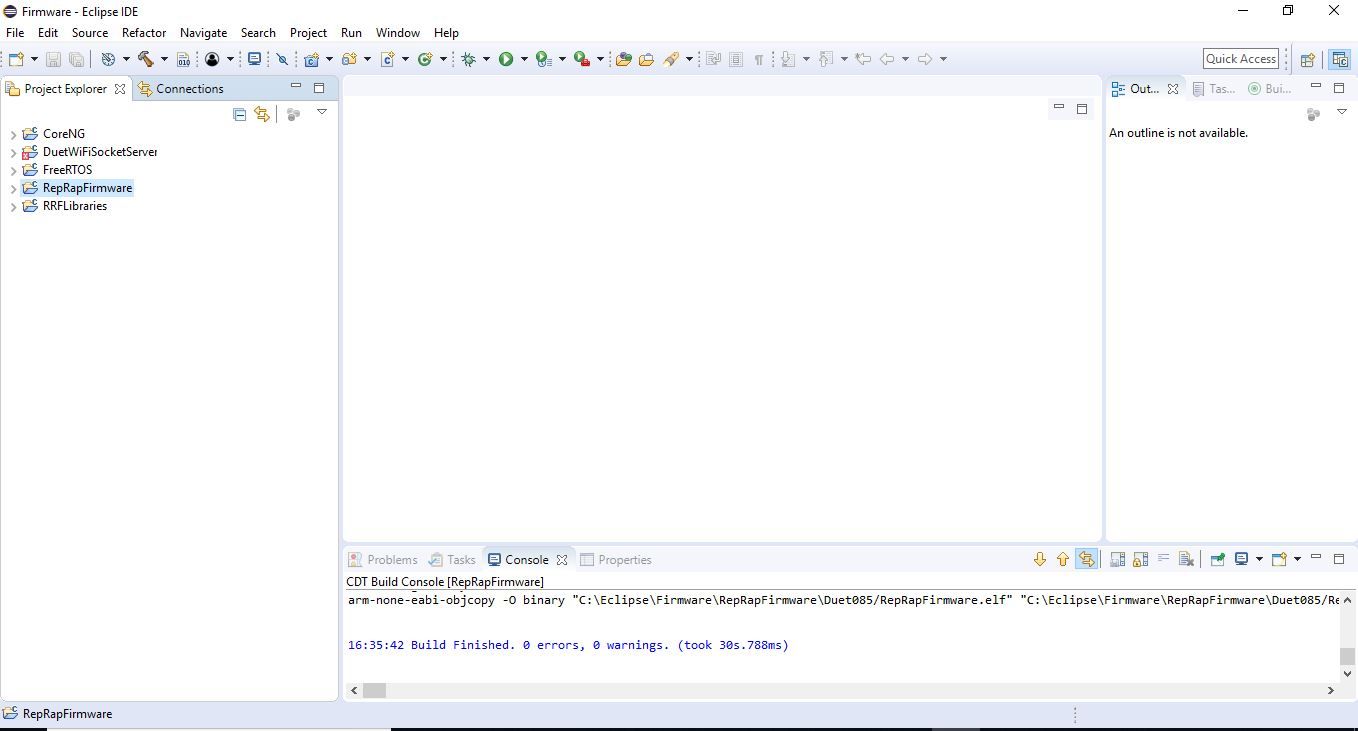The width and height of the screenshot is (1358, 731).
Task: Select the C/C++ perspective icon
Action: point(1340,59)
